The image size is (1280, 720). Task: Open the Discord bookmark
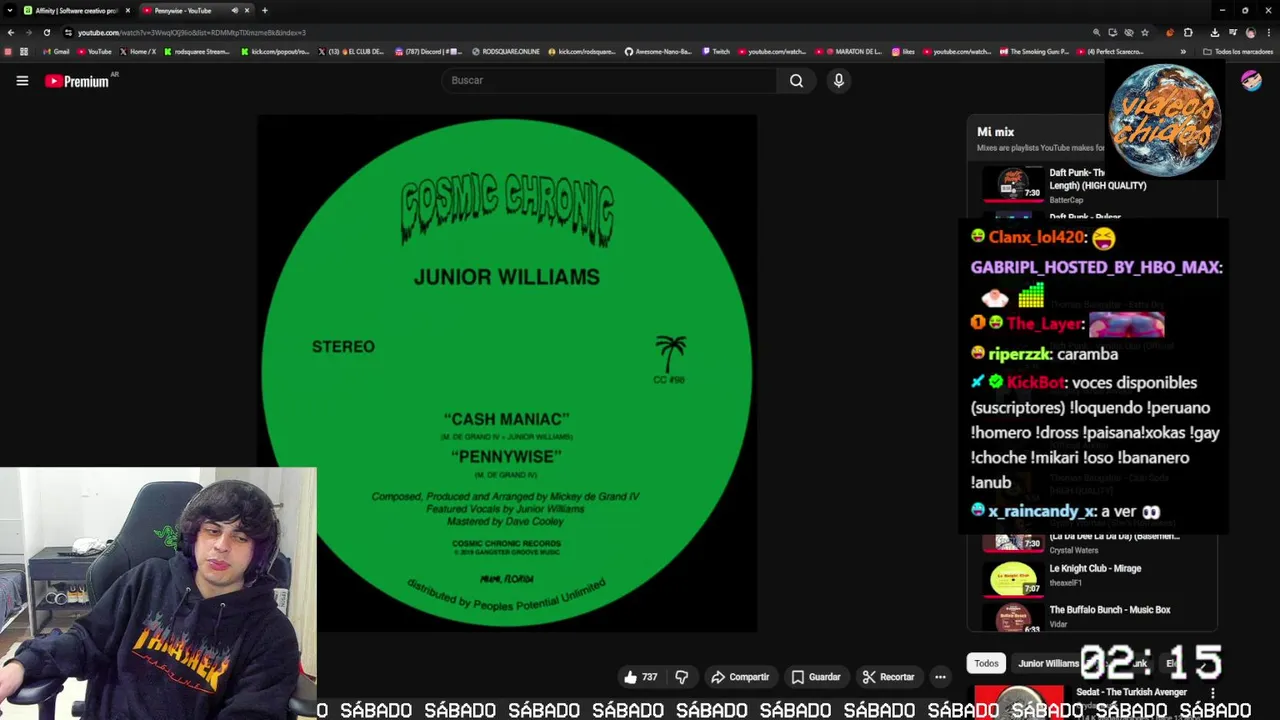(428, 51)
